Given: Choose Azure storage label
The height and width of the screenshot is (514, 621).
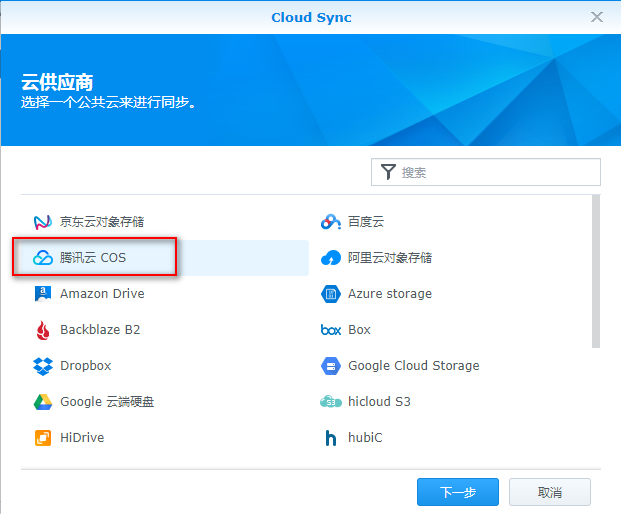Looking at the screenshot, I should (390, 294).
